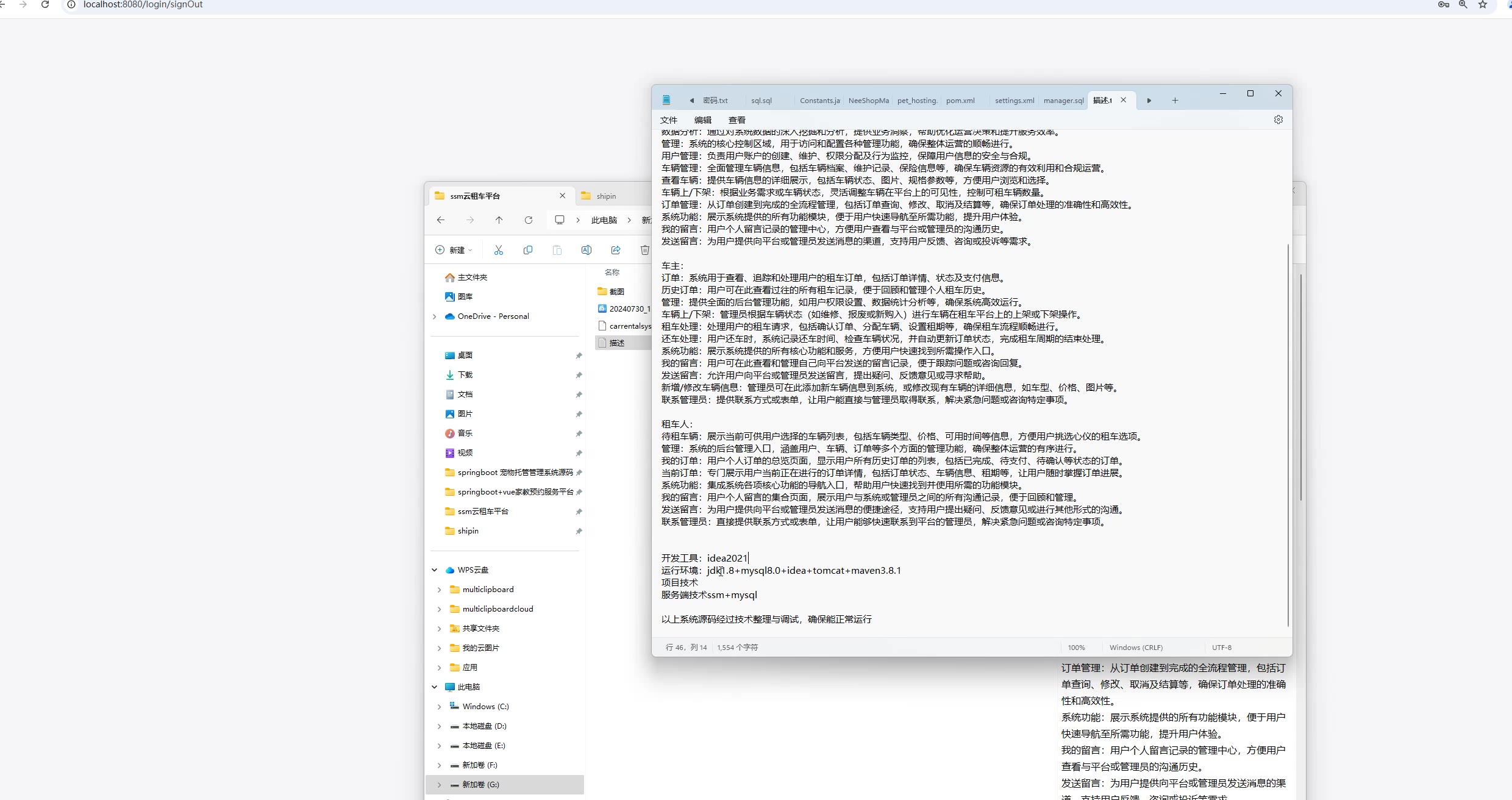The height and width of the screenshot is (800, 1512).
Task: Switch to the sql.sql tab
Action: 761,101
